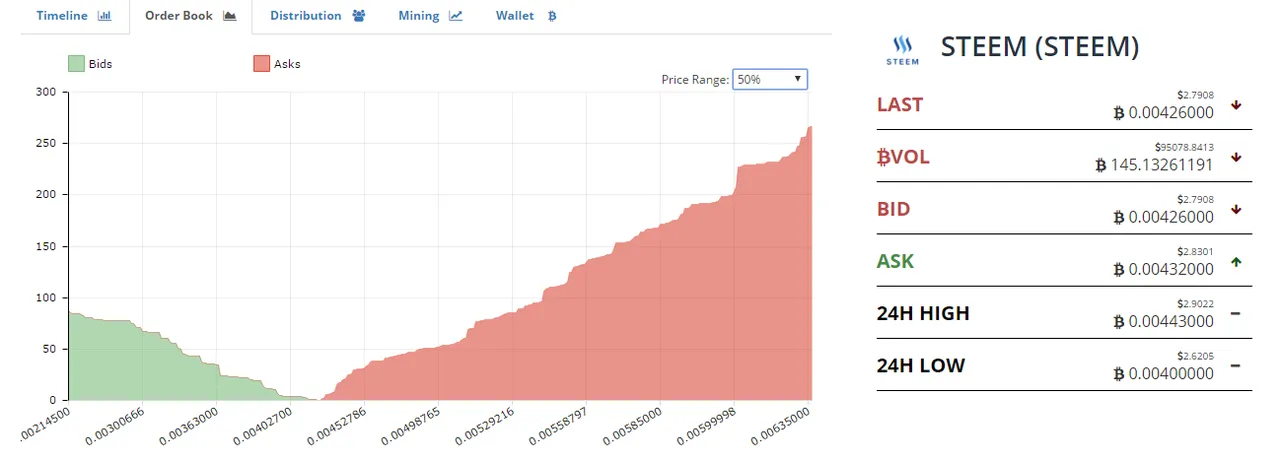Click the Bids legend label
The width and height of the screenshot is (1280, 460).
click(101, 63)
